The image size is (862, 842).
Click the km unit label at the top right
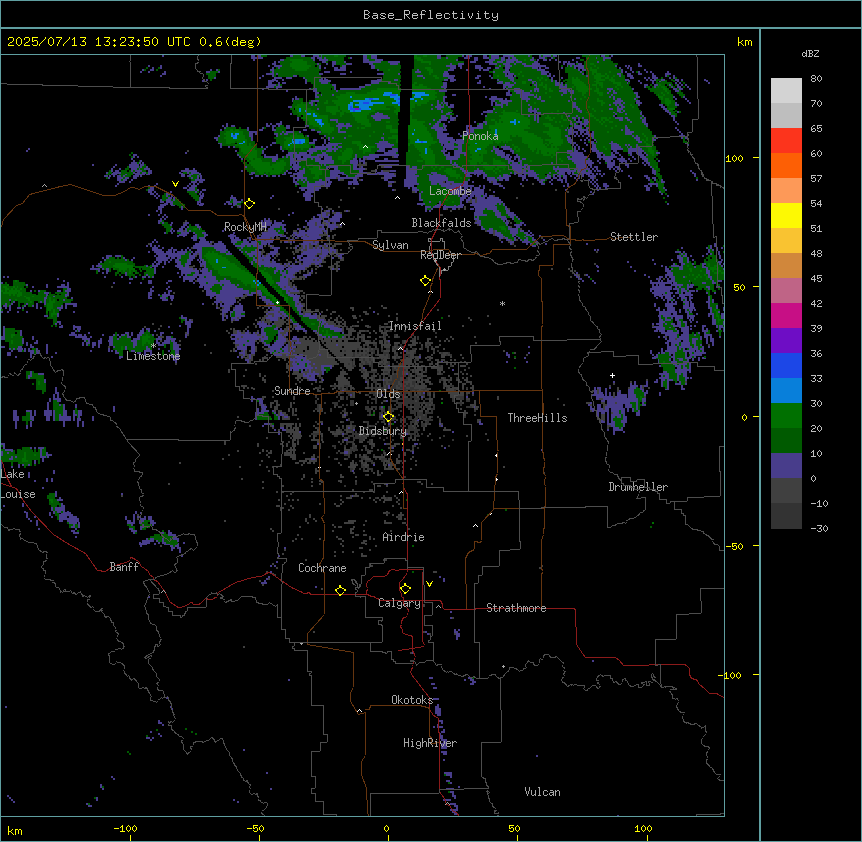pyautogui.click(x=745, y=42)
